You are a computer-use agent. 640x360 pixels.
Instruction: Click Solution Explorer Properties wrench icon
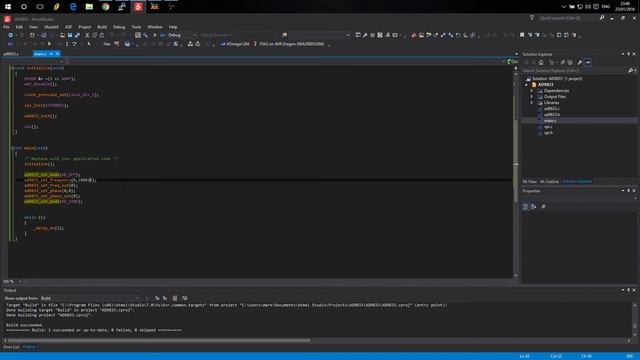(x=580, y=62)
